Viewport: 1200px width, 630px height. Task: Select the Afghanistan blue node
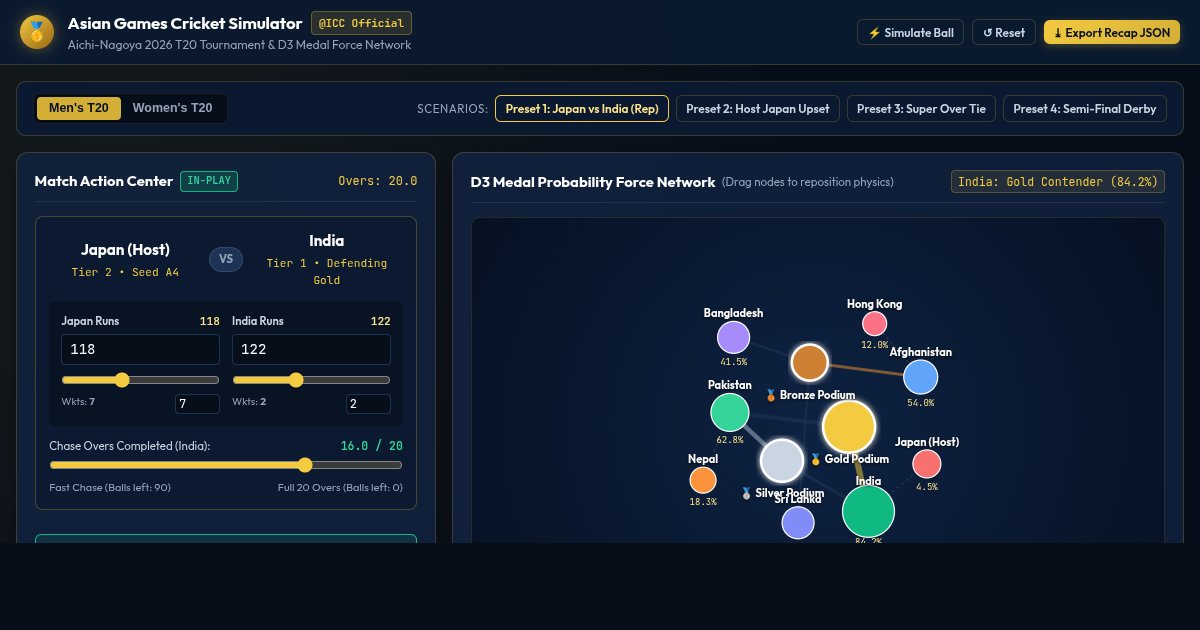tap(921, 377)
